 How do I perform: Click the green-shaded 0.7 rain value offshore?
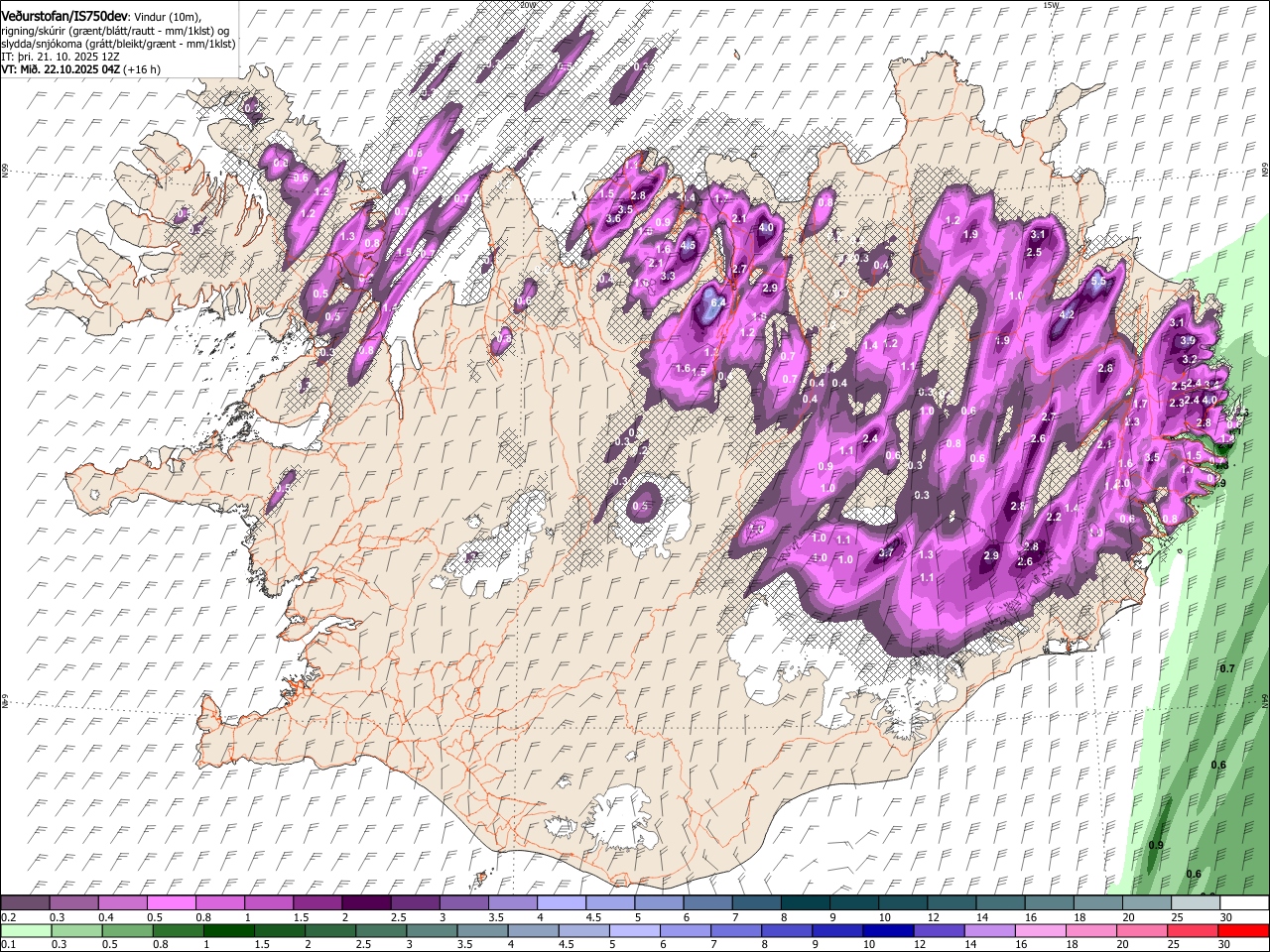click(1227, 668)
